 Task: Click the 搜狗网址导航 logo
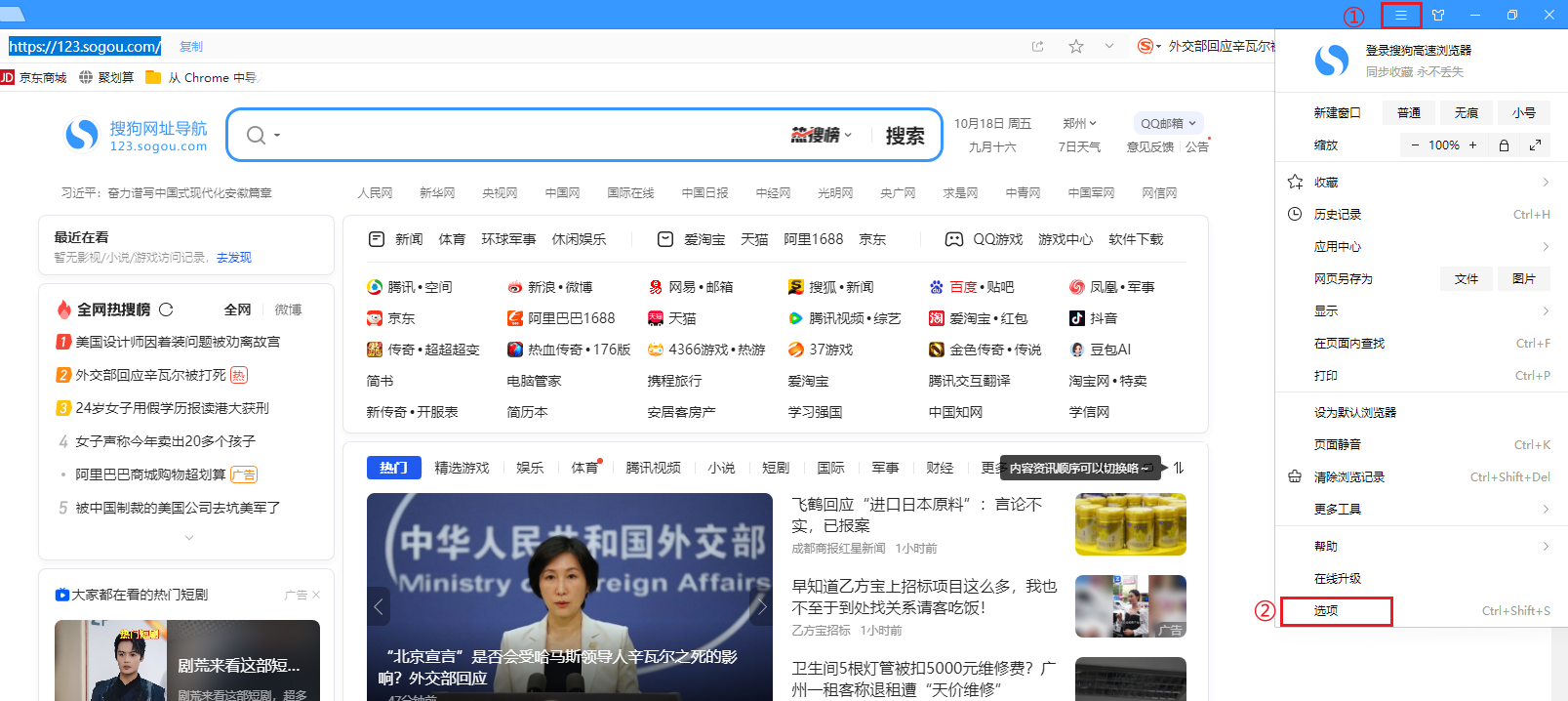pos(136,135)
